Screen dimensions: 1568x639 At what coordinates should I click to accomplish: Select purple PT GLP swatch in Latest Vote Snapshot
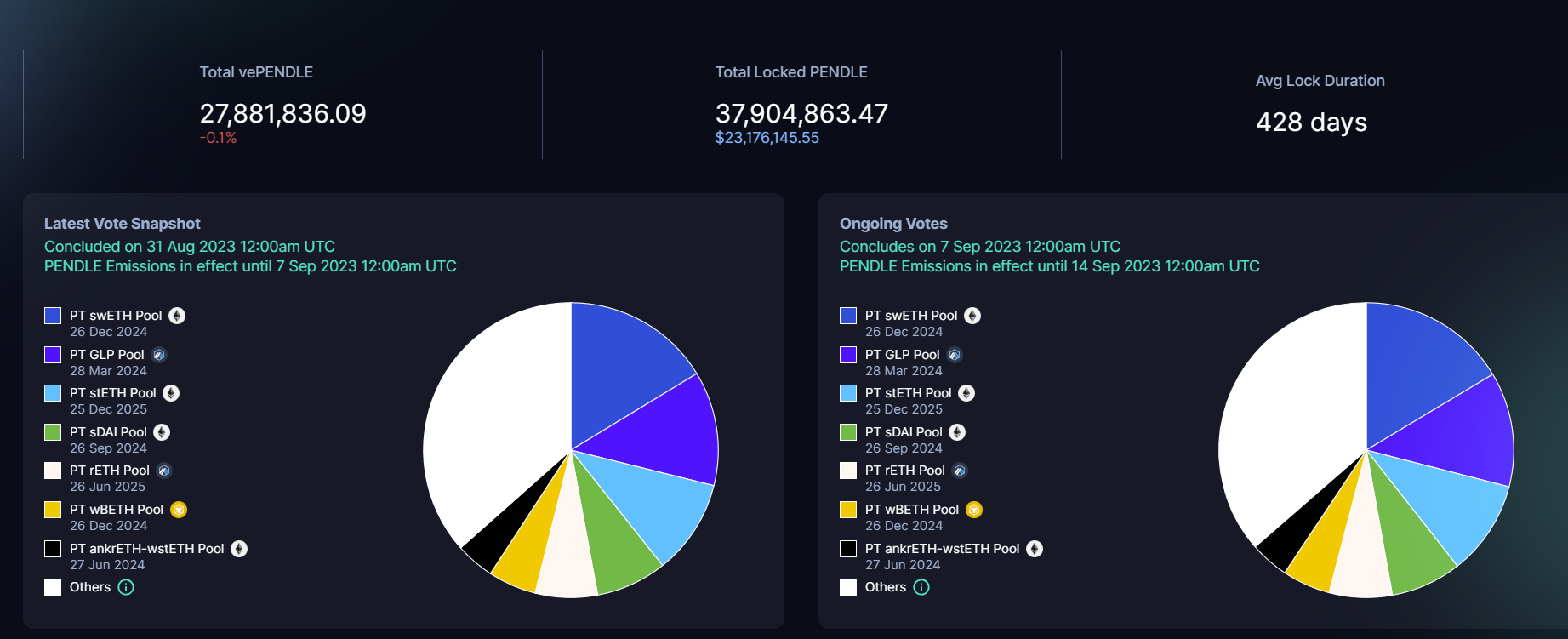[53, 355]
